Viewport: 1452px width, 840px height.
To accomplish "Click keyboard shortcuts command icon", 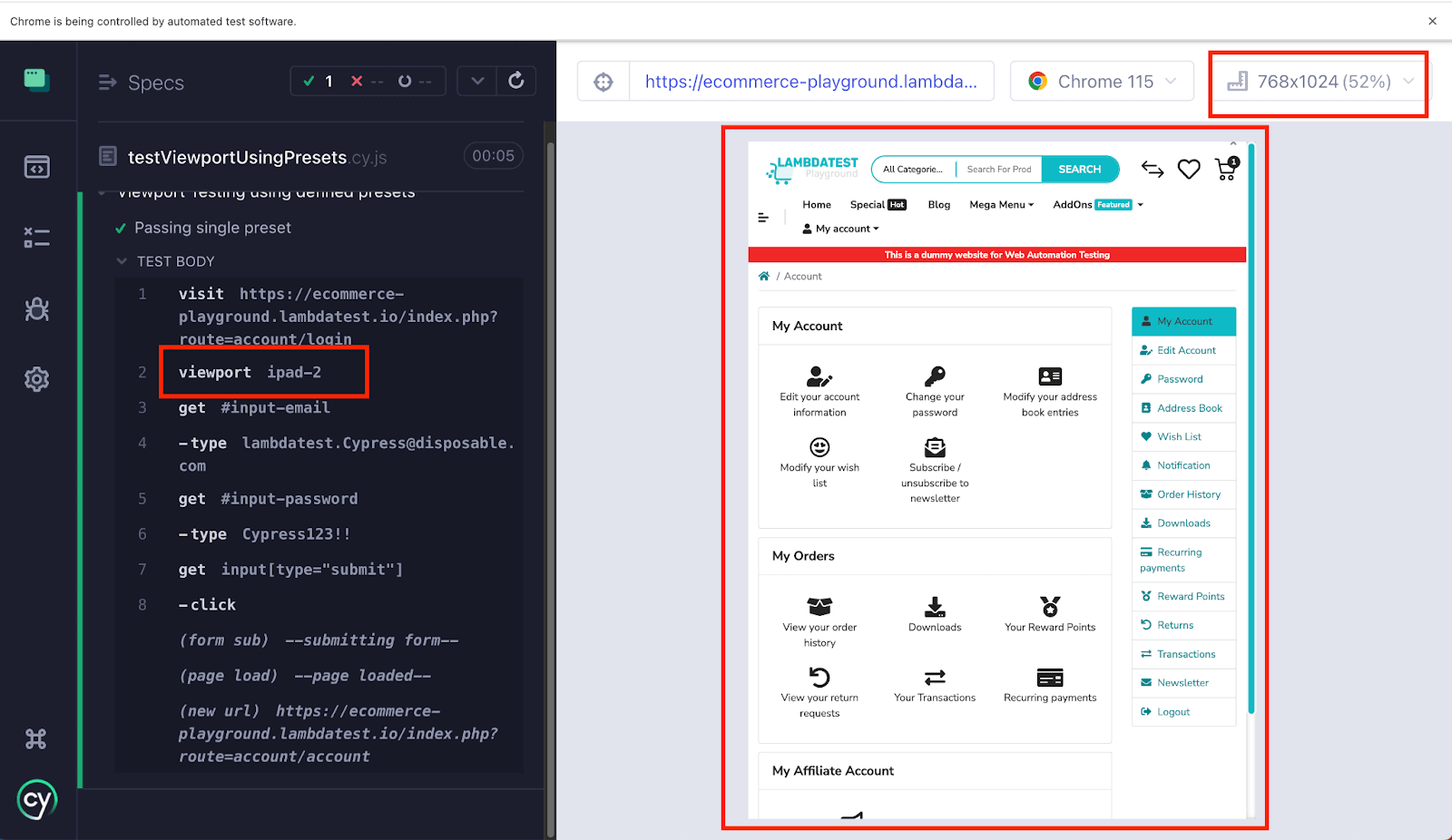I will (36, 739).
